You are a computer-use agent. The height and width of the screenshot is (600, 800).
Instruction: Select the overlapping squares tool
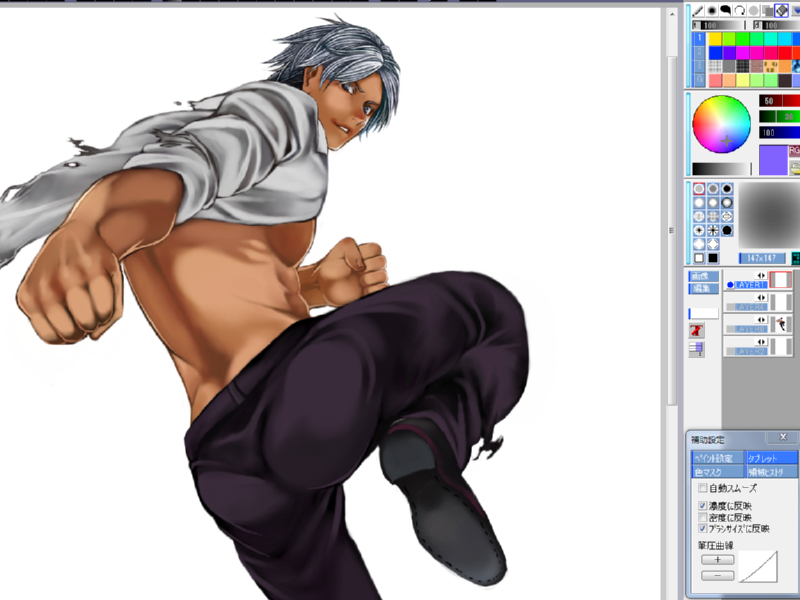(767, 11)
